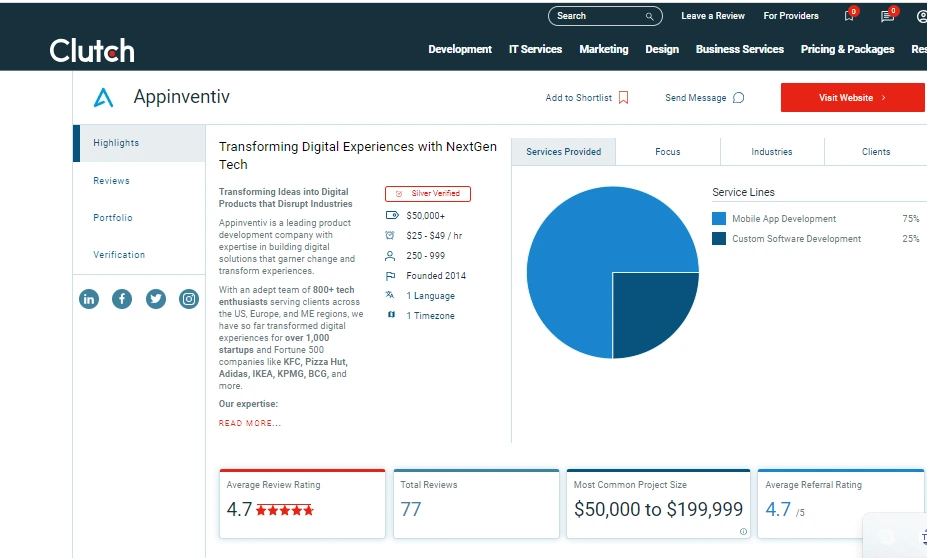Open the Development menu
The height and width of the screenshot is (558, 927).
pyautogui.click(x=460, y=49)
